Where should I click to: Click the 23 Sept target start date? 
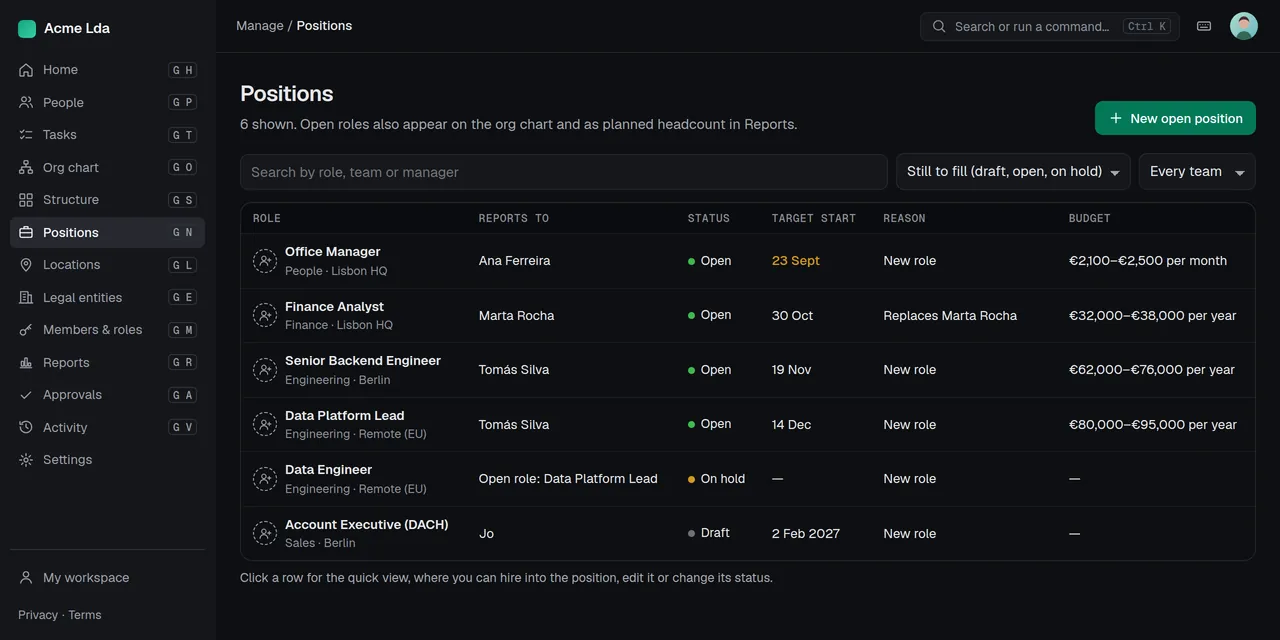[x=796, y=261]
